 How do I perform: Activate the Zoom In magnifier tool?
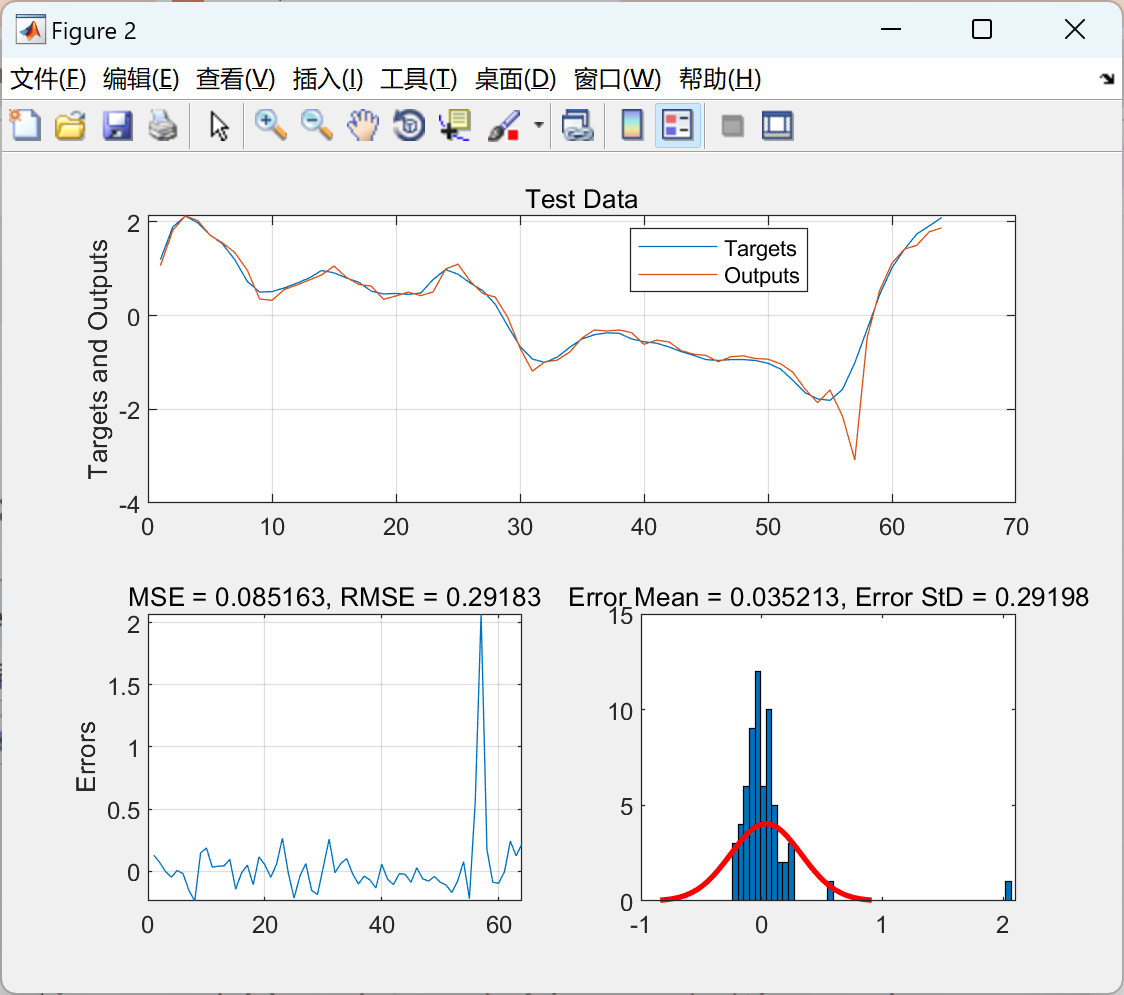tap(271, 125)
